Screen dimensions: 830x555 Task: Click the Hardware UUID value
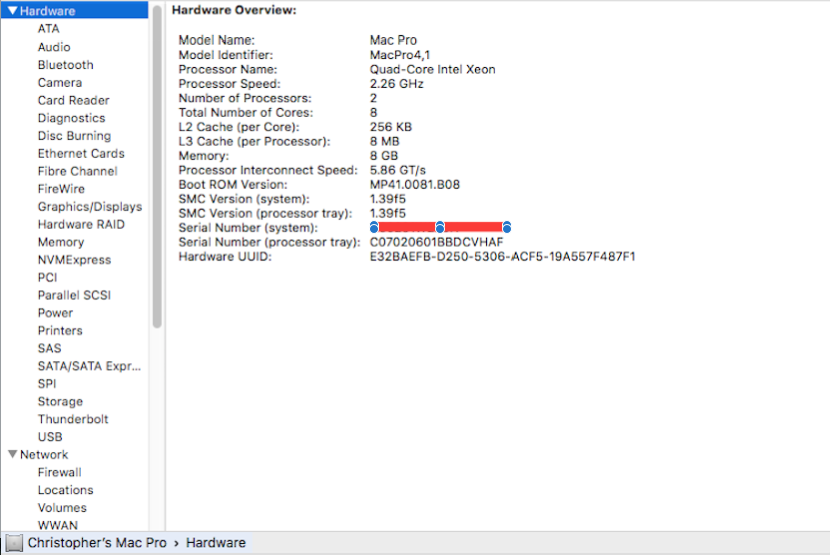coord(502,256)
